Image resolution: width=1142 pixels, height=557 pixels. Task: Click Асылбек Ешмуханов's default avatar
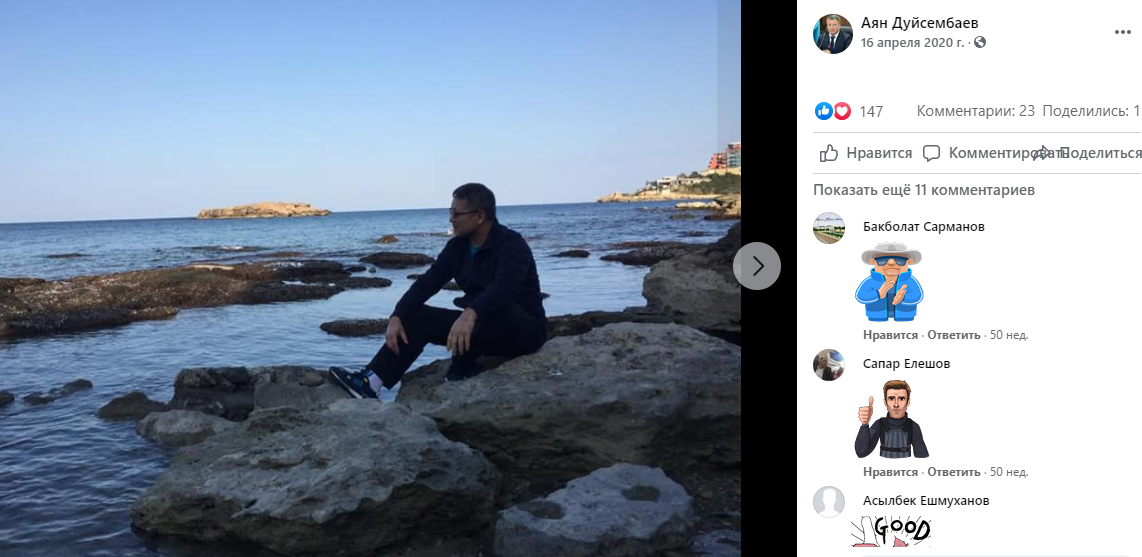(829, 502)
